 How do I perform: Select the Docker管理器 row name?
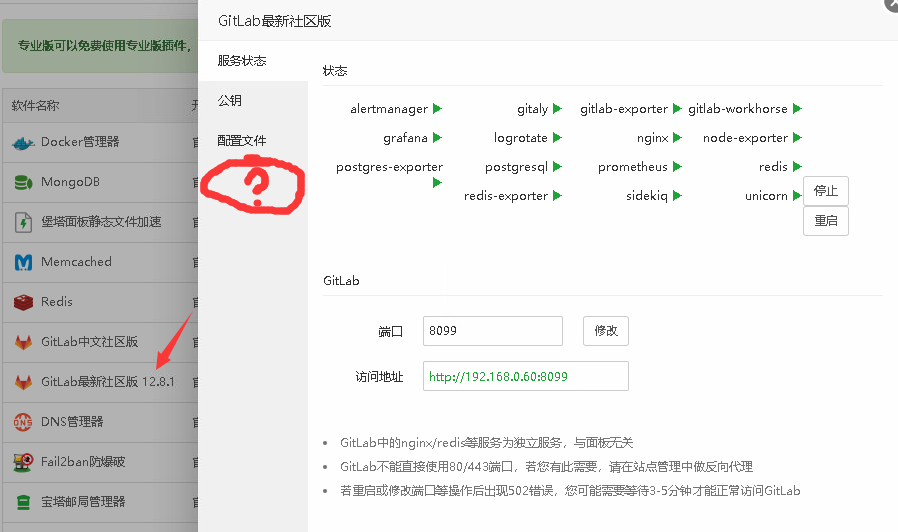[x=80, y=142]
